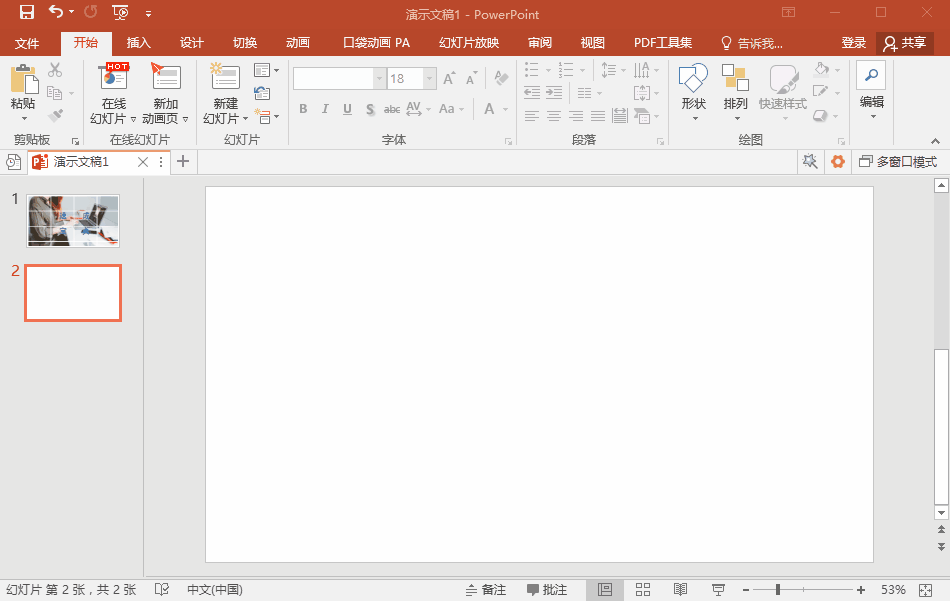Image resolution: width=950 pixels, height=601 pixels.
Task: Open the Insert (插入) ribbon tab
Action: coord(138,43)
